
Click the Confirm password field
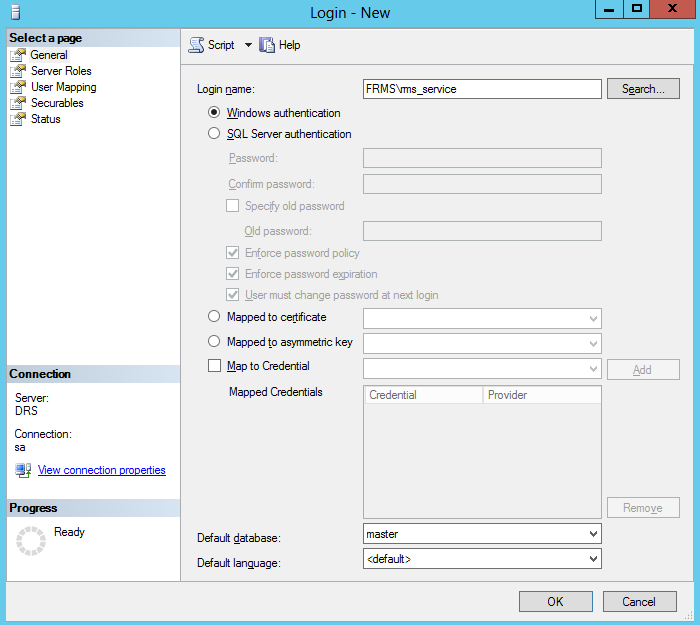[482, 184]
